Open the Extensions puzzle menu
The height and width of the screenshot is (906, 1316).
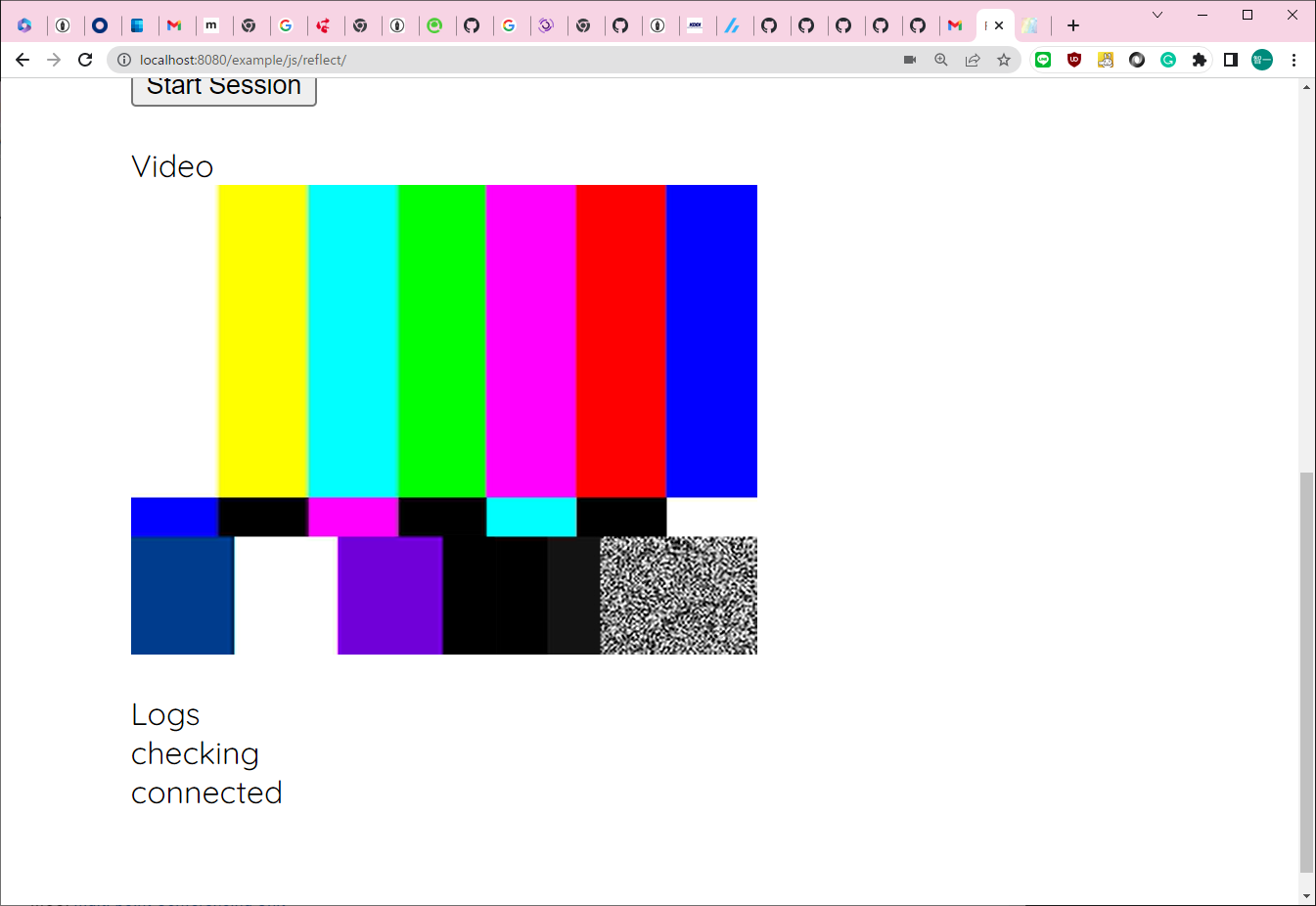(1200, 60)
